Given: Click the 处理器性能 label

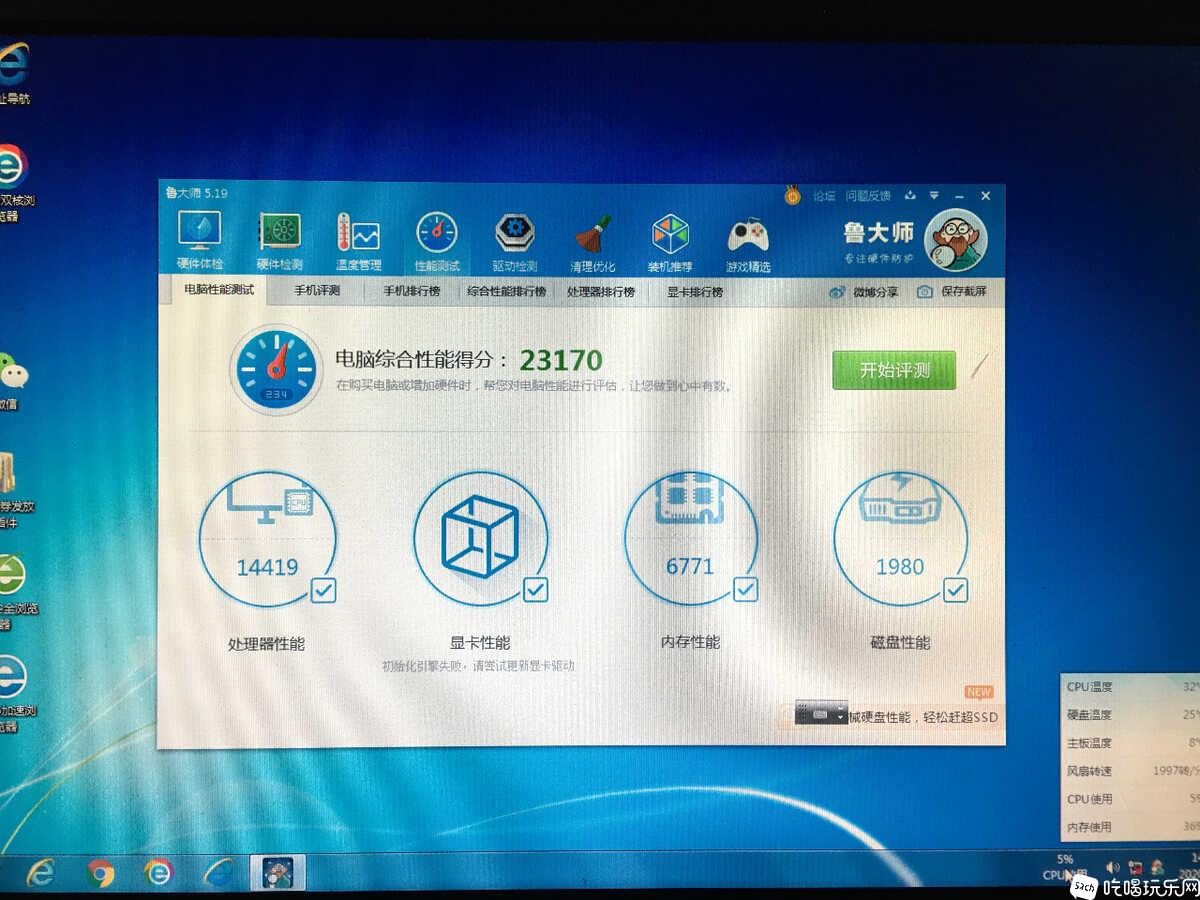Looking at the screenshot, I should click(x=266, y=644).
